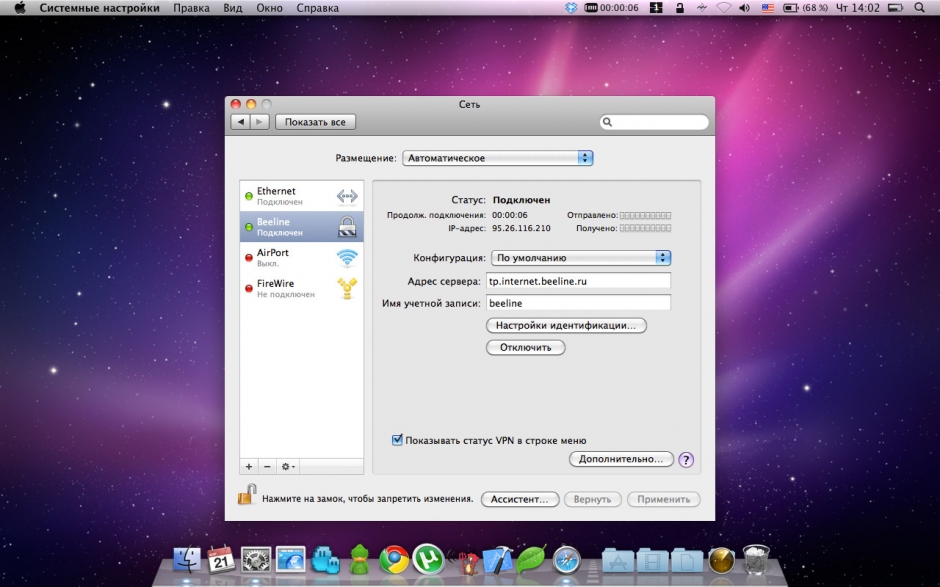Click the Ассистент button
The height and width of the screenshot is (587, 940).
coord(520,499)
